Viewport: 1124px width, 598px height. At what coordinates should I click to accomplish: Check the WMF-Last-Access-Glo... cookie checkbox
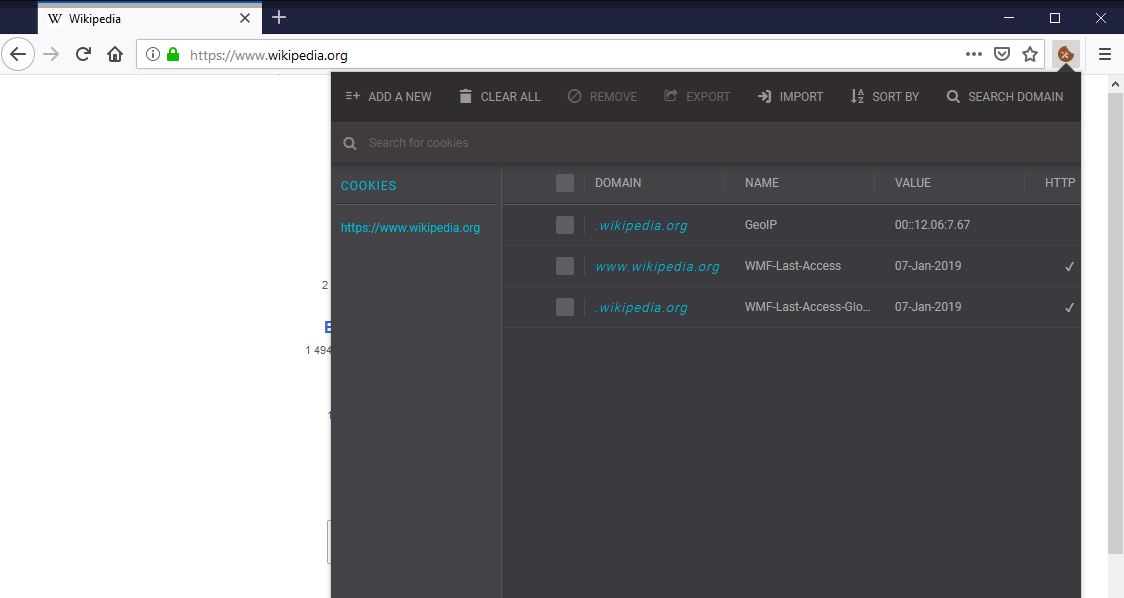click(x=565, y=307)
